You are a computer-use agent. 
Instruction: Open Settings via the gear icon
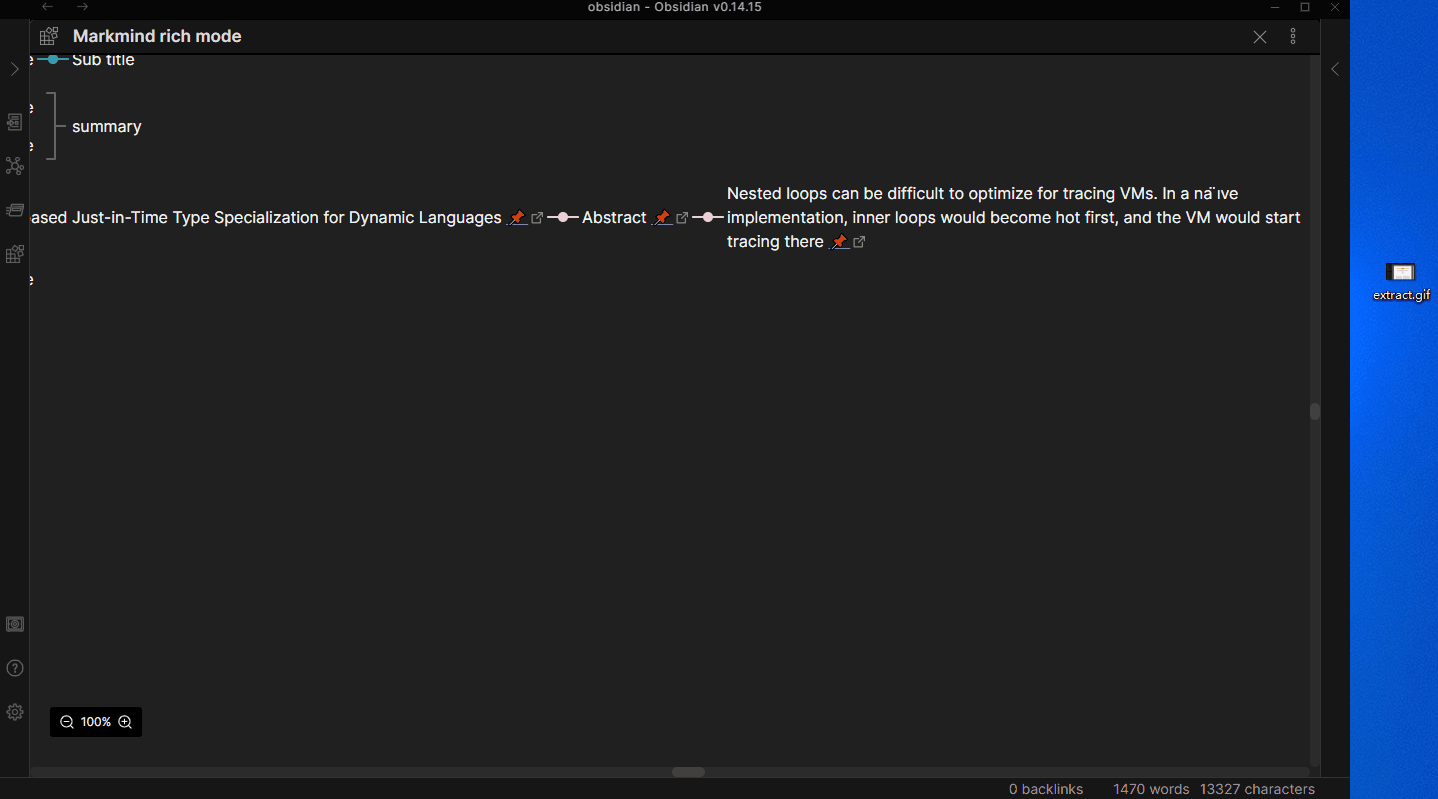14,712
